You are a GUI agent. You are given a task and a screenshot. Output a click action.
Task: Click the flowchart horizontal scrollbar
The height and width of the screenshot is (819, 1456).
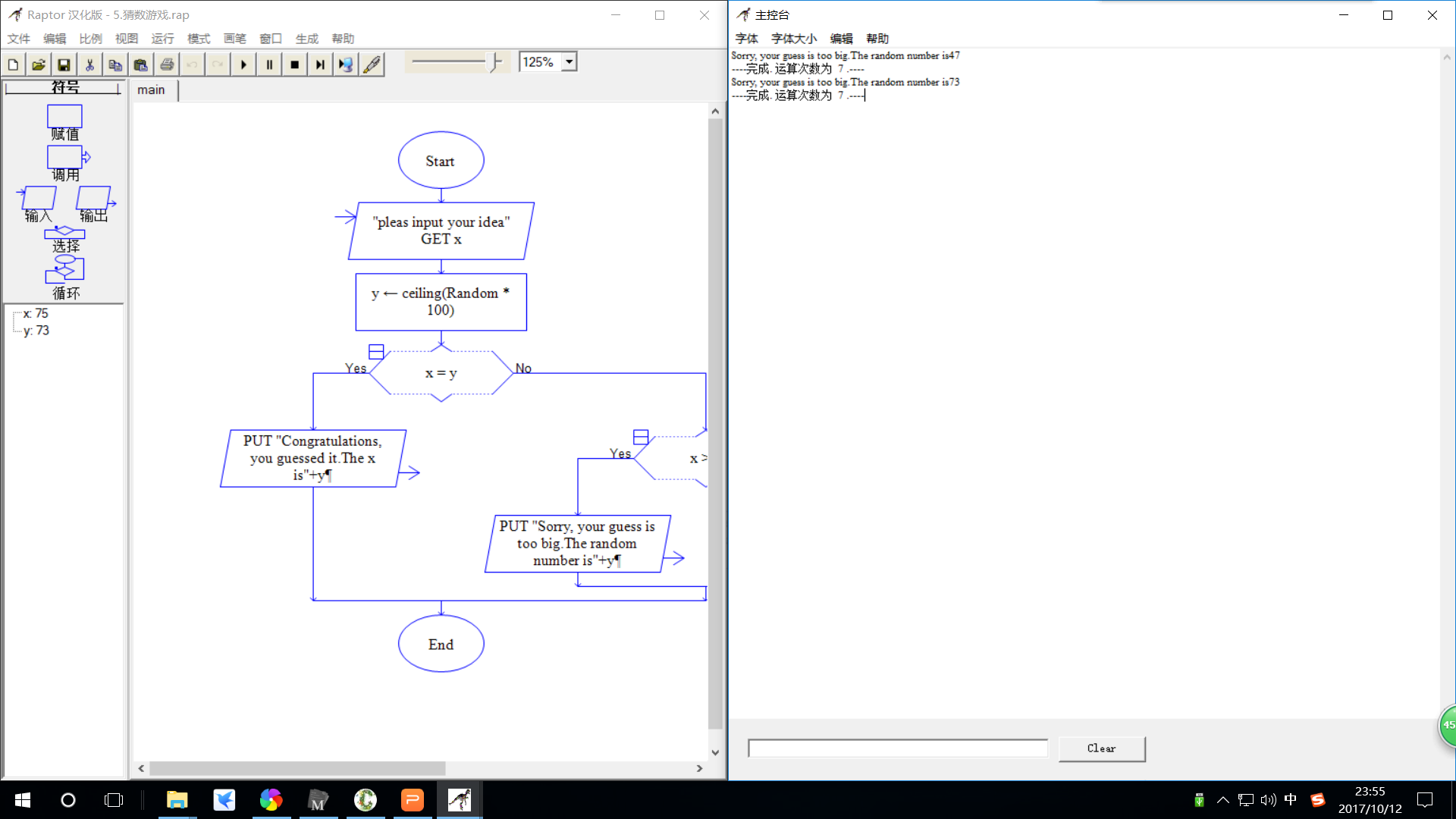(x=297, y=768)
